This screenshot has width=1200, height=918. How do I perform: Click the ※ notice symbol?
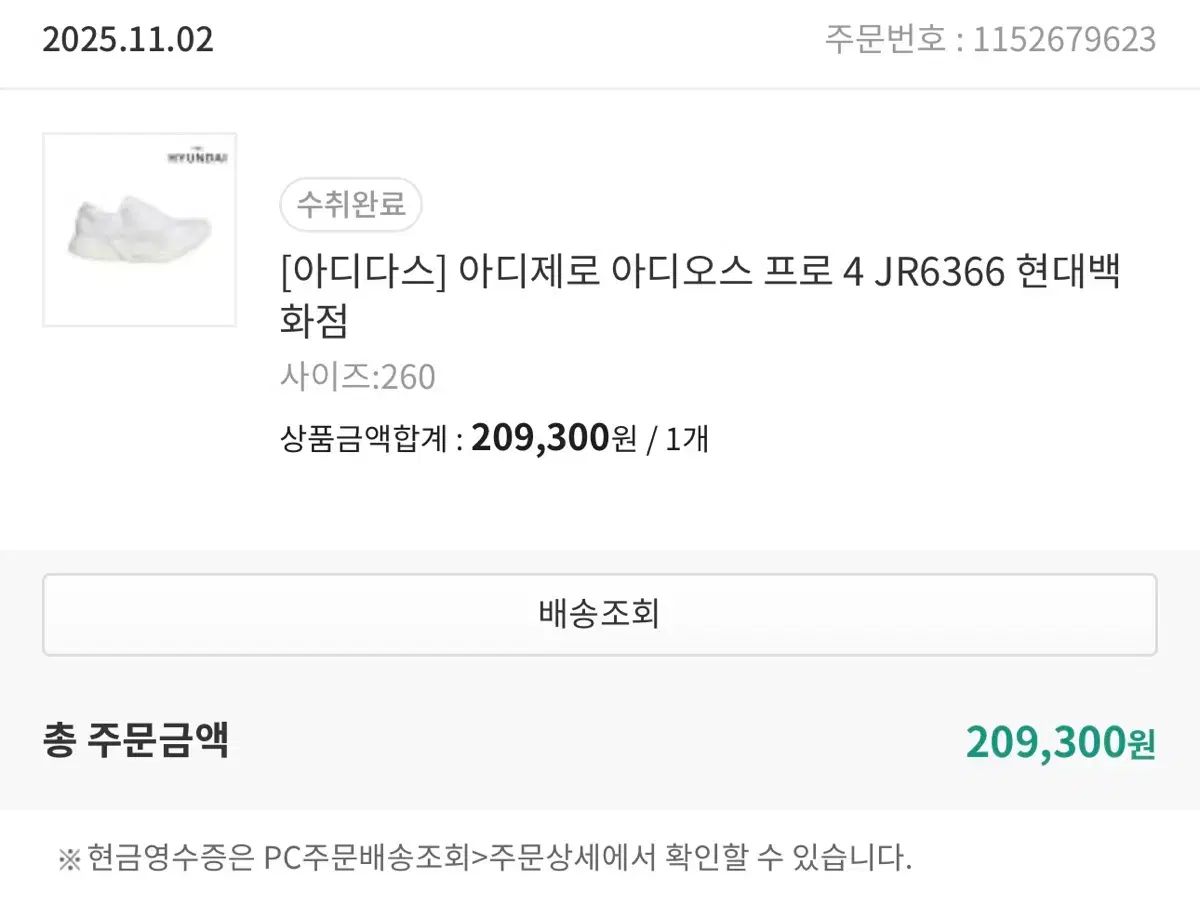point(68,858)
